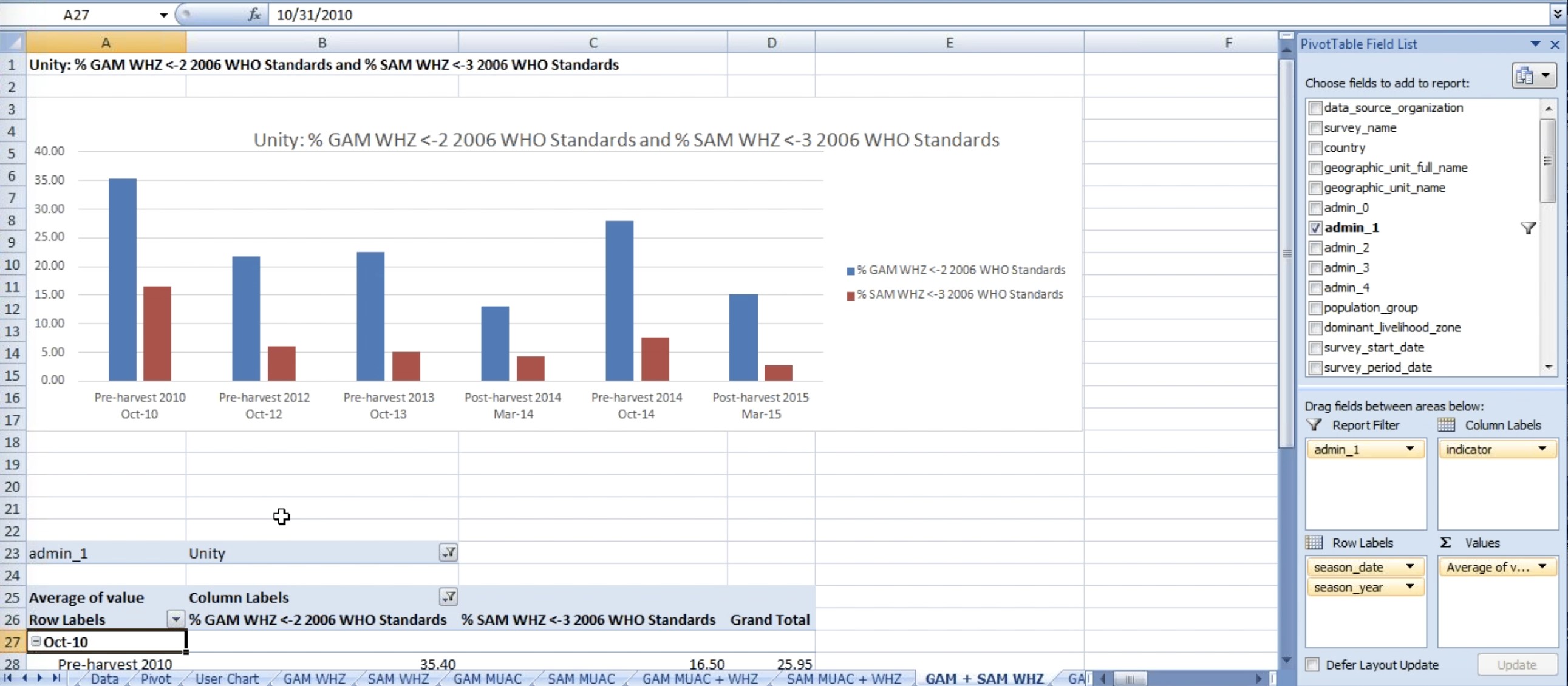The height and width of the screenshot is (686, 1568).
Task: Open the season_date field dropdown
Action: 1409,566
